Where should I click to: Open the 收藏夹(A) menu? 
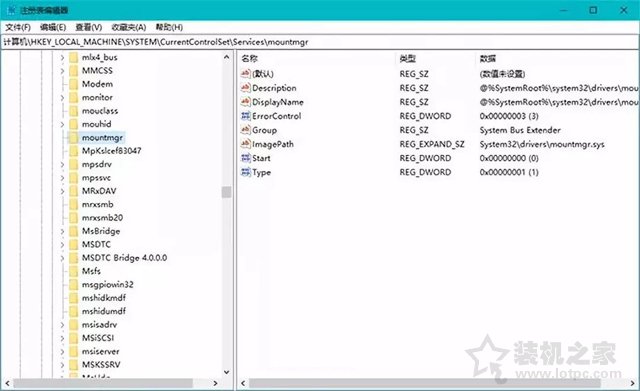(129, 27)
